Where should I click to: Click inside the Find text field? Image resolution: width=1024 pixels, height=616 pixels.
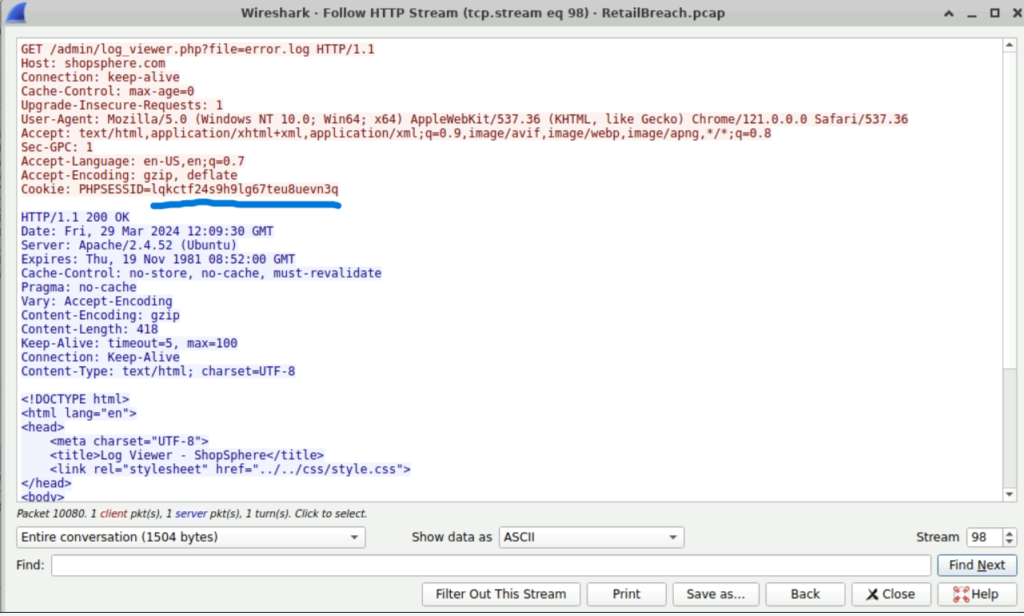(490, 565)
